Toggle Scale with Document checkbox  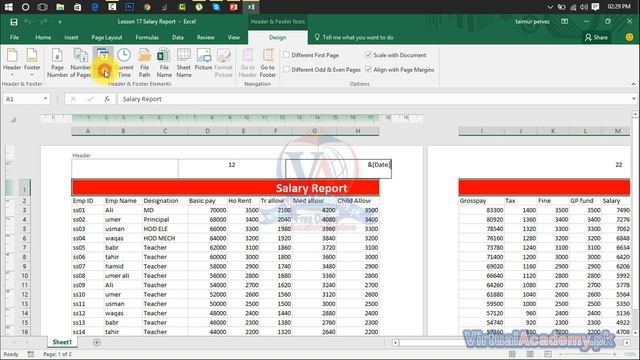369,55
